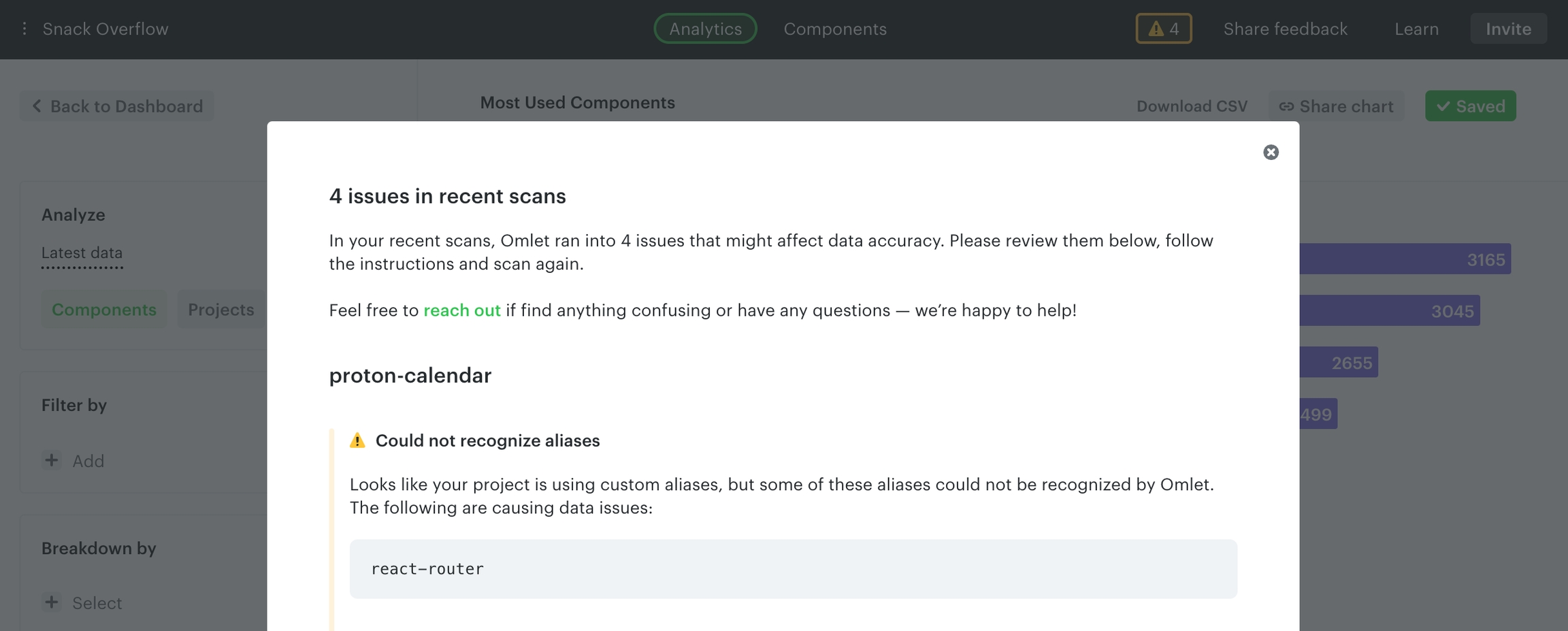This screenshot has height=631, width=1568.
Task: Click the three-dot menu icon beside Snack Overflow
Action: point(24,29)
